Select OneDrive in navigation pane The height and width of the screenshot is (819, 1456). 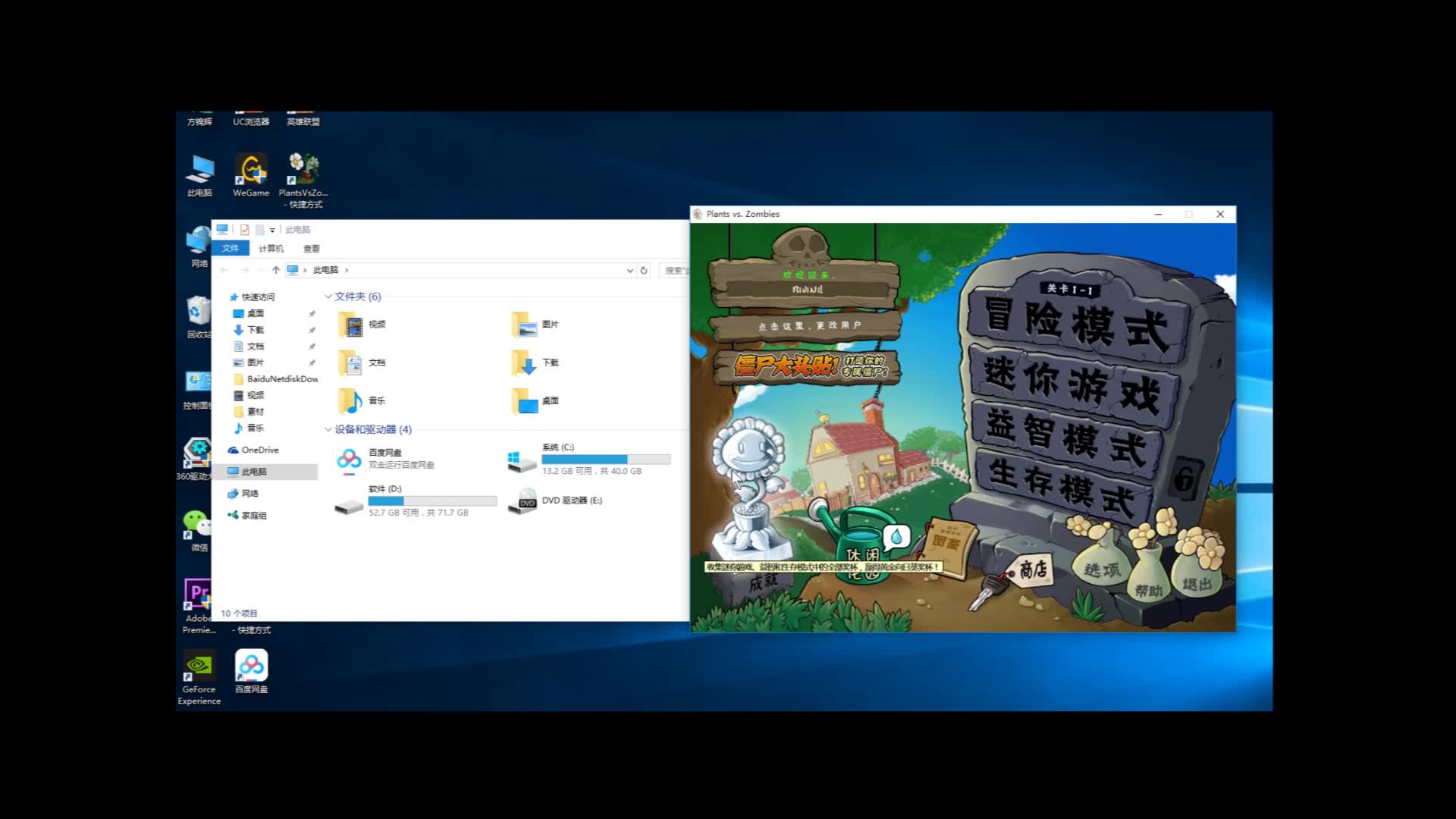(x=253, y=450)
